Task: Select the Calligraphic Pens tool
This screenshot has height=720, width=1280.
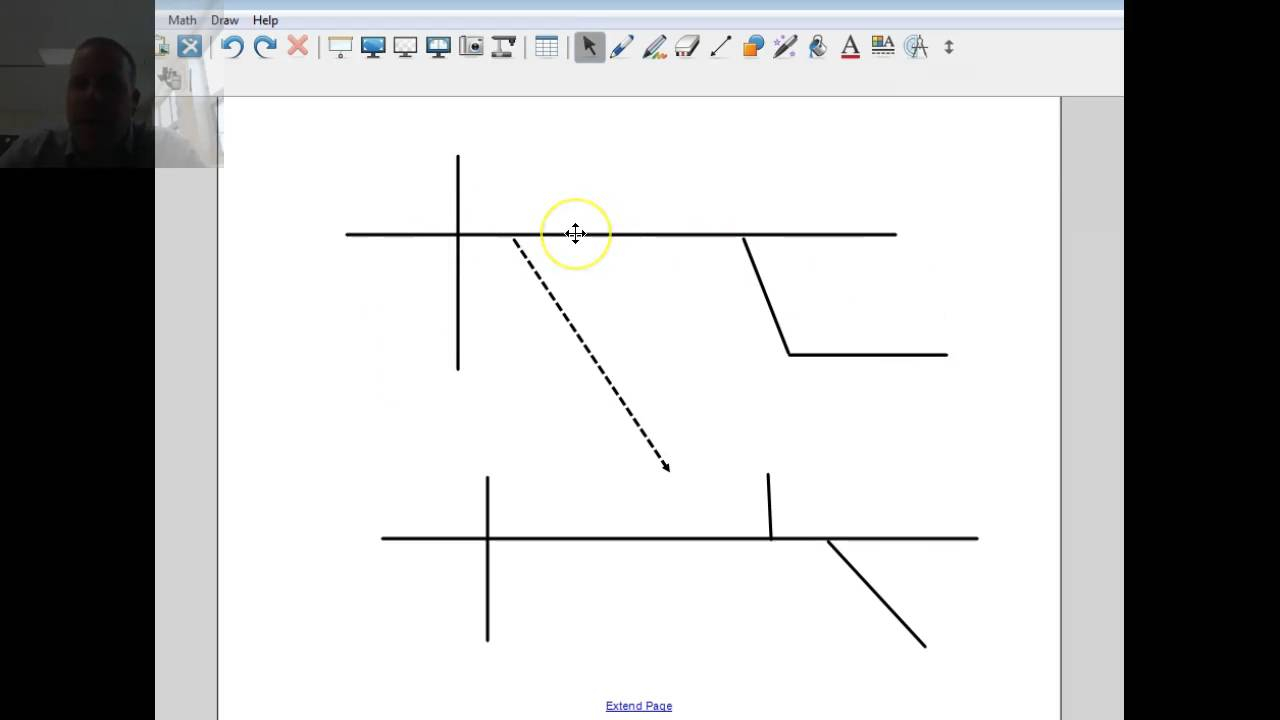Action: coord(655,46)
